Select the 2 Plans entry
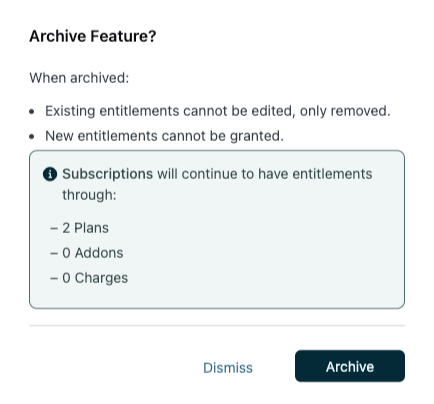Image resolution: width=434 pixels, height=404 pixels. click(x=85, y=228)
